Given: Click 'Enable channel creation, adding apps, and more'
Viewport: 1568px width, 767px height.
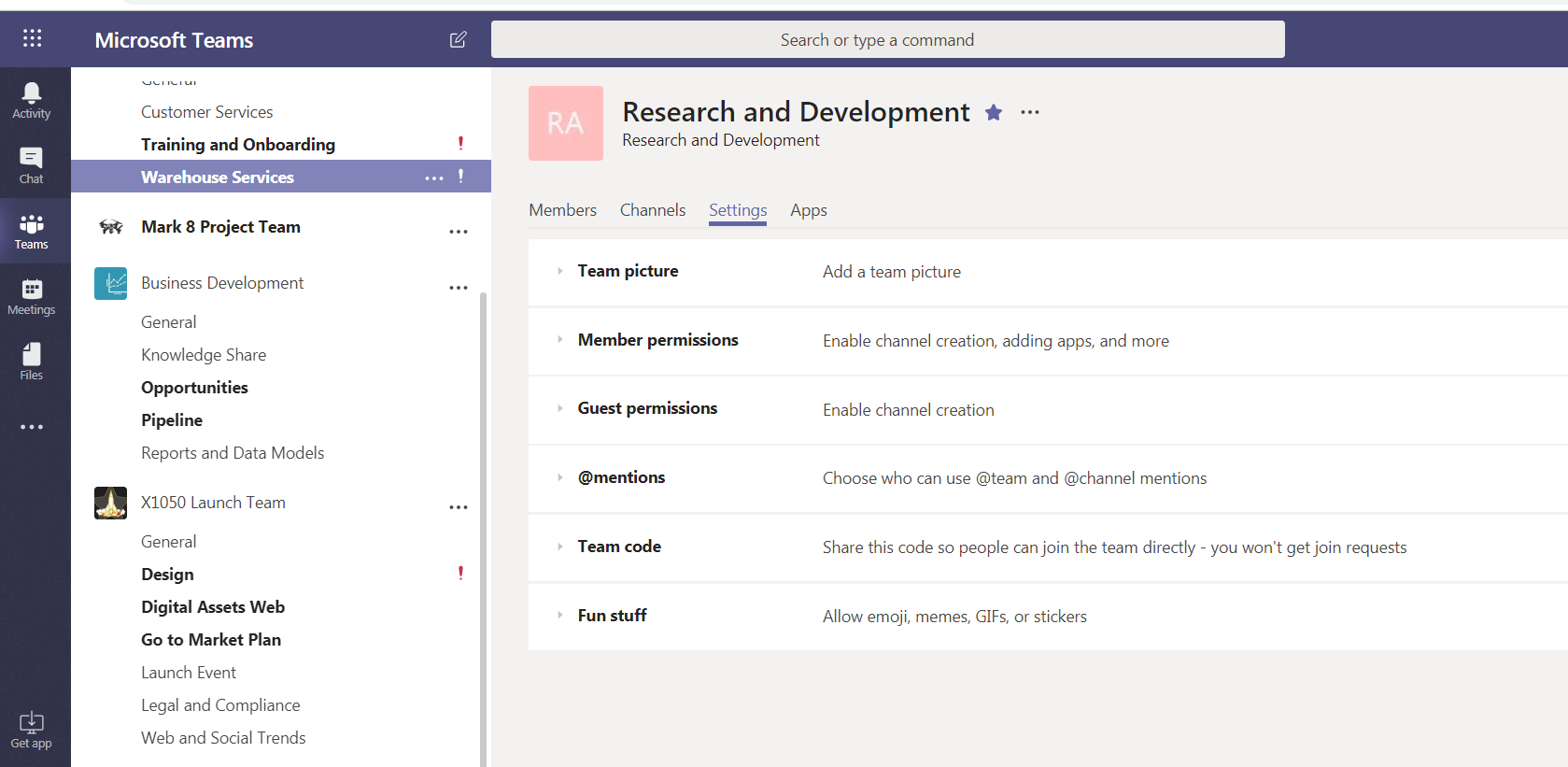Looking at the screenshot, I should pyautogui.click(x=996, y=341).
